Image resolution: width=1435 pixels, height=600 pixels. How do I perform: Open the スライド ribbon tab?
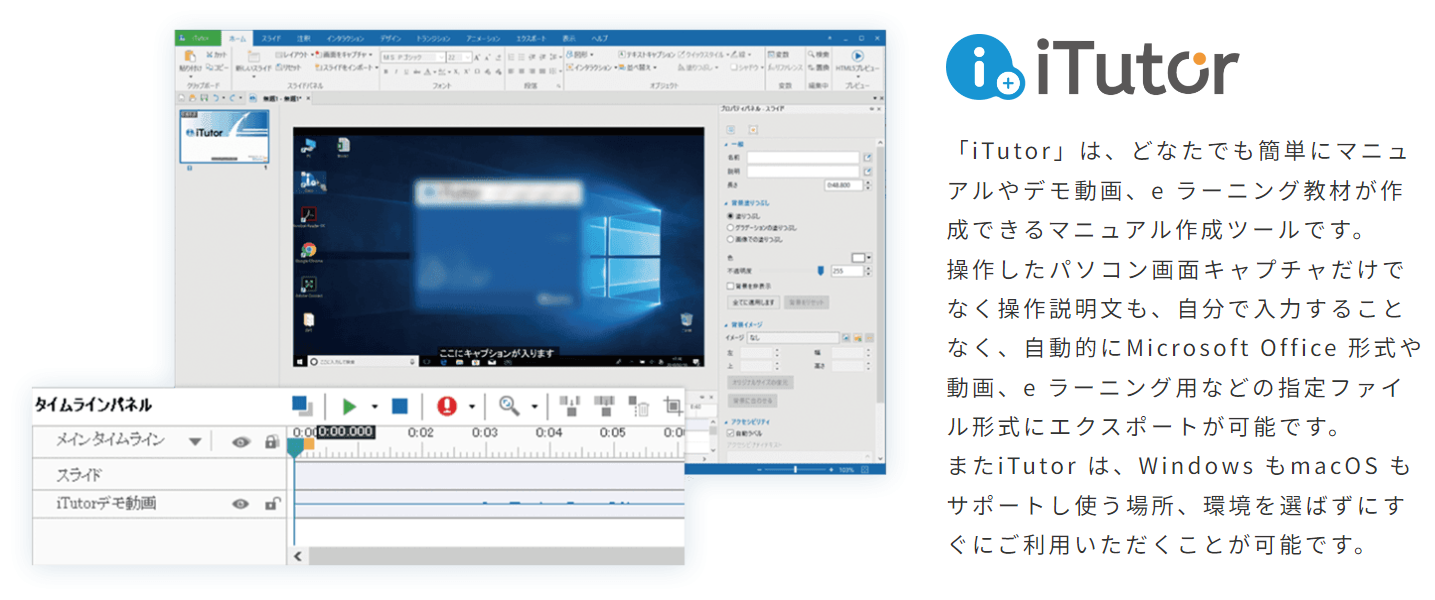click(271, 37)
